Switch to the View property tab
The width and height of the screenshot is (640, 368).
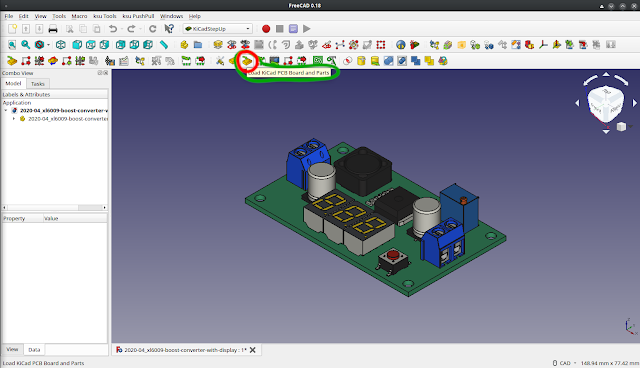pos(12,349)
